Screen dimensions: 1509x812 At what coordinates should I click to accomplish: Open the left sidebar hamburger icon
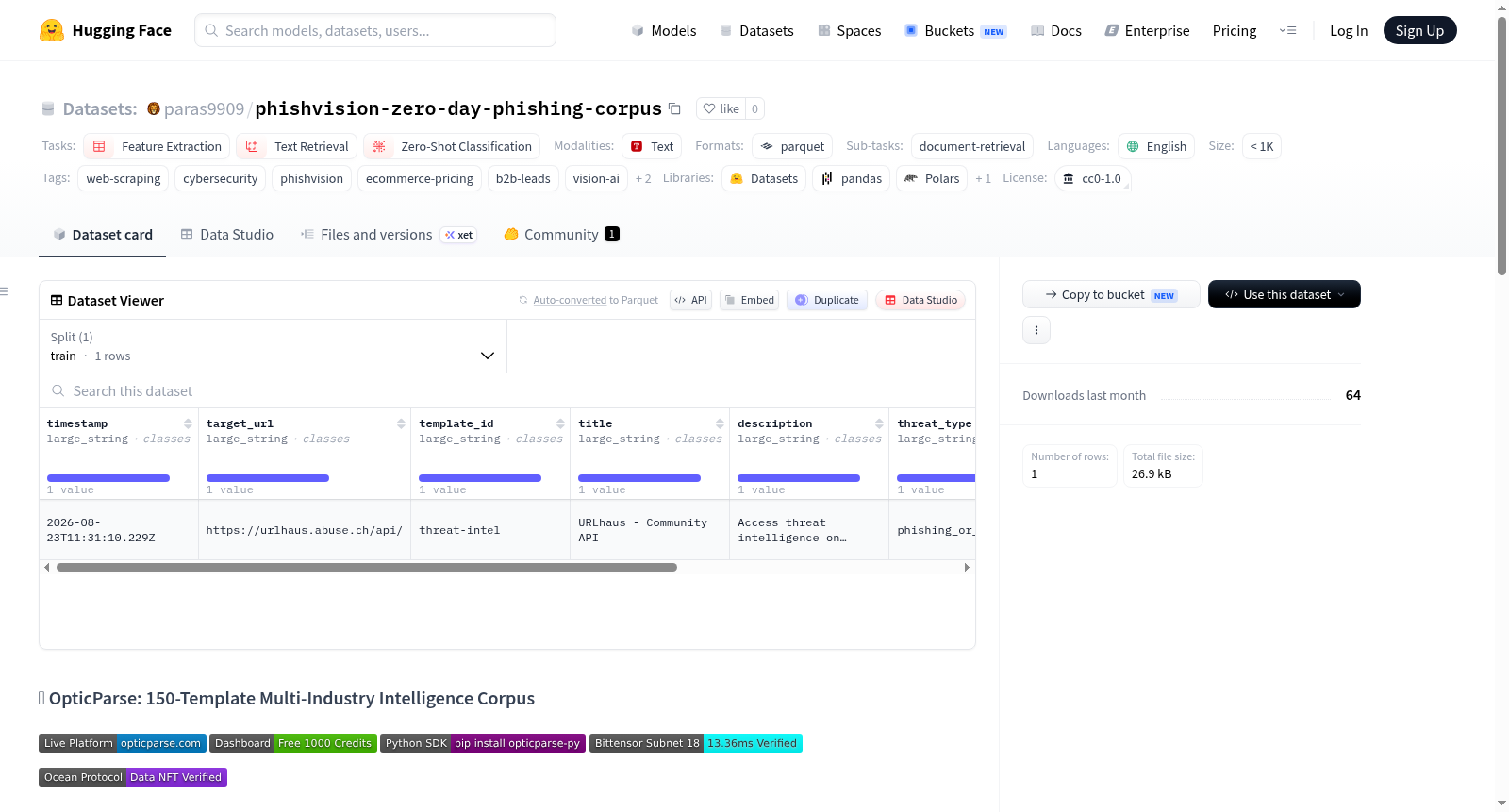point(4,291)
